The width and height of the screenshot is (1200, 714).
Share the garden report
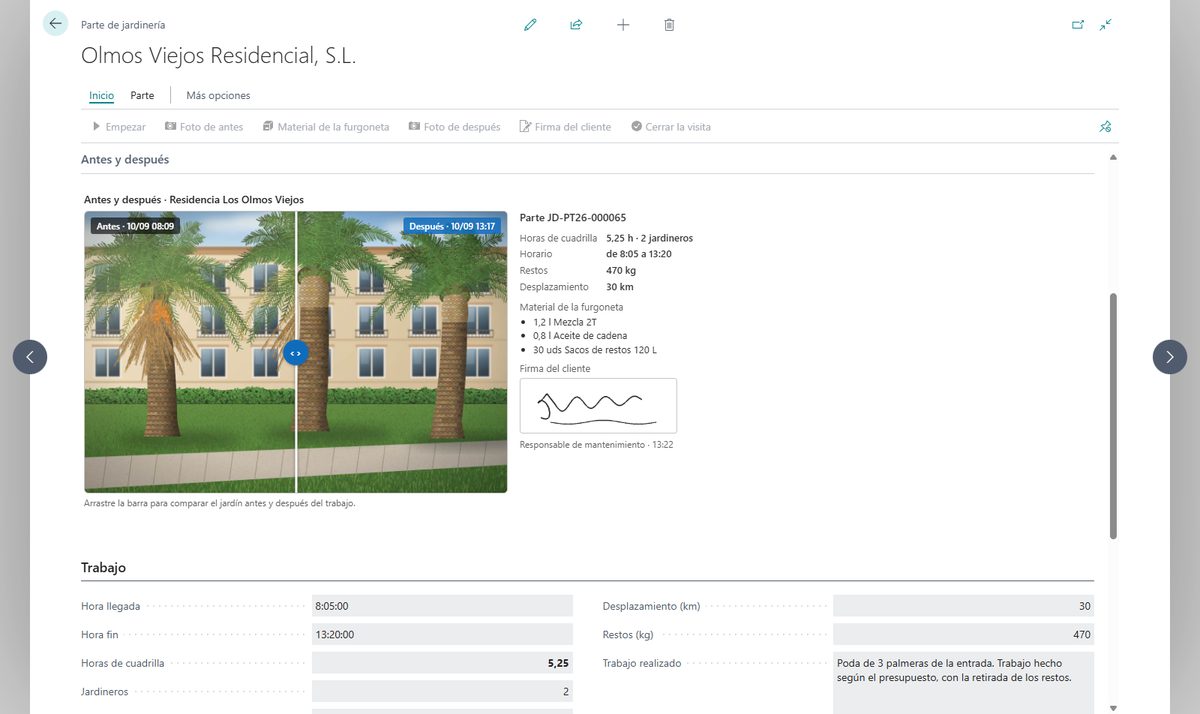click(x=576, y=25)
